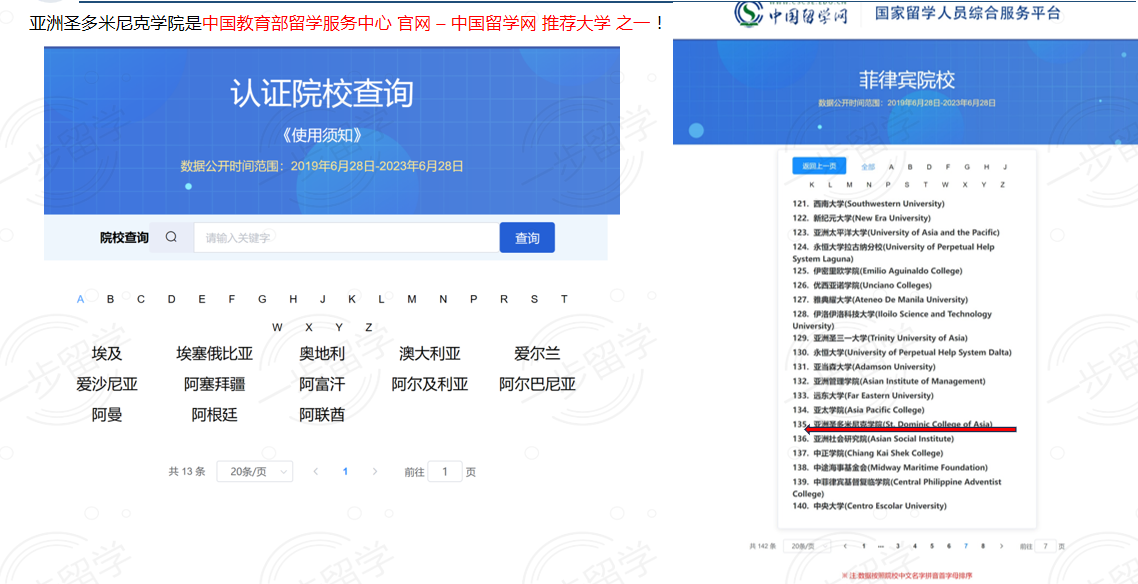The image size is (1138, 584).
Task: Open the 20条/页 dropdown under Philippine school list
Action: [x=806, y=546]
